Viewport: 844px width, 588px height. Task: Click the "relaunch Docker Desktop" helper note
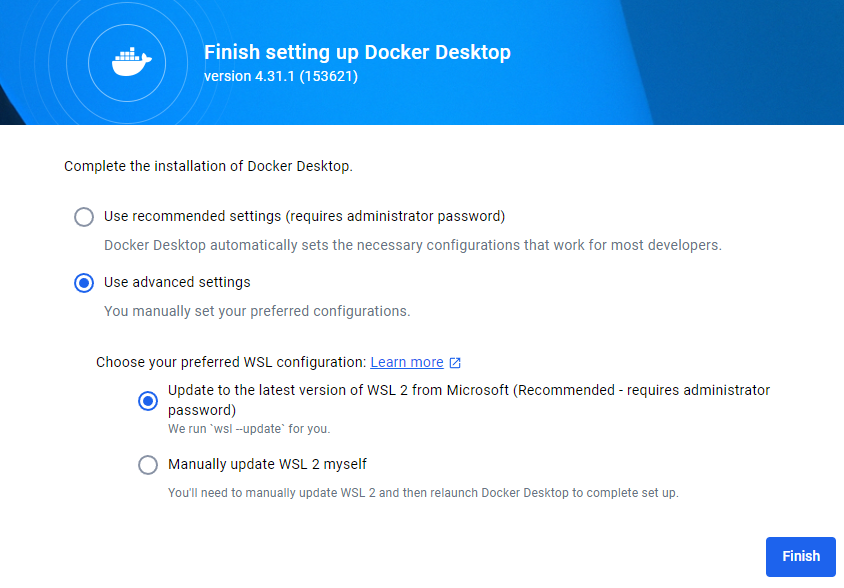click(423, 493)
